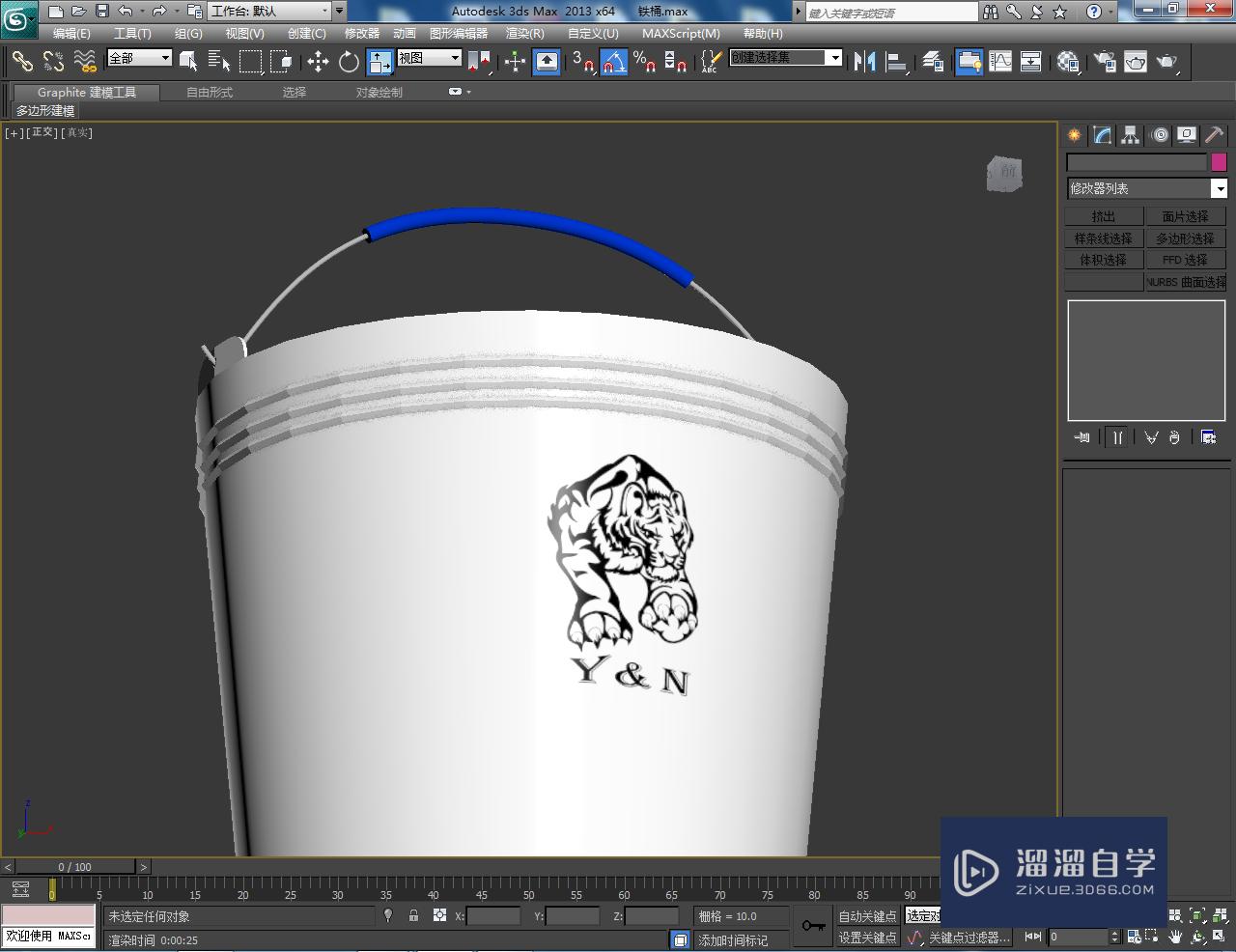The height and width of the screenshot is (952, 1236).
Task: Click the time slider 0 / 100 handle
Action: (74, 867)
